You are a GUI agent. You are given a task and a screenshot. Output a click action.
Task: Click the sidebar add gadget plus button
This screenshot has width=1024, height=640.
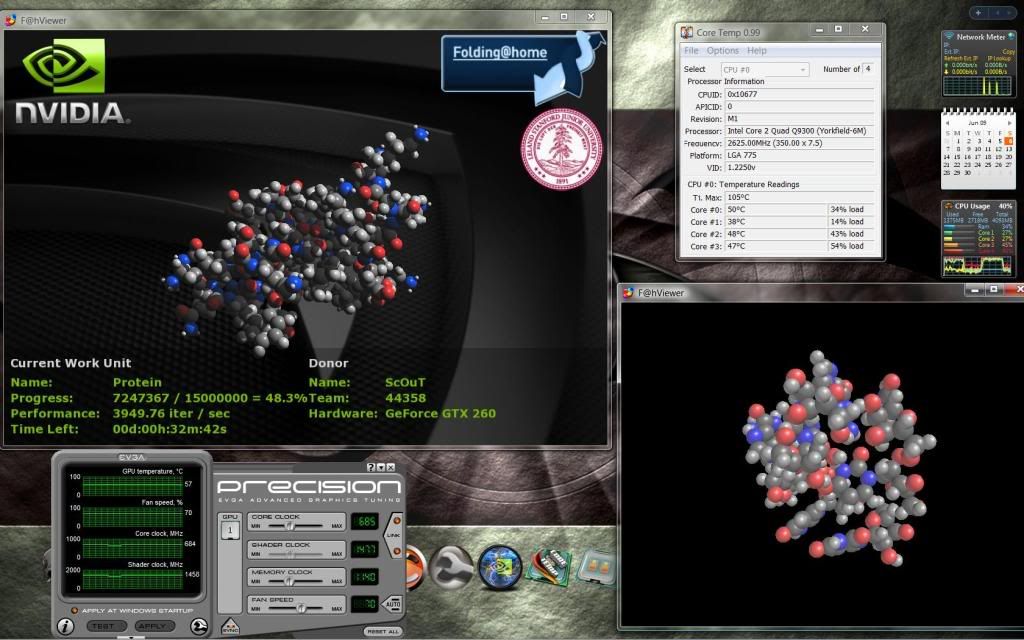(x=978, y=12)
